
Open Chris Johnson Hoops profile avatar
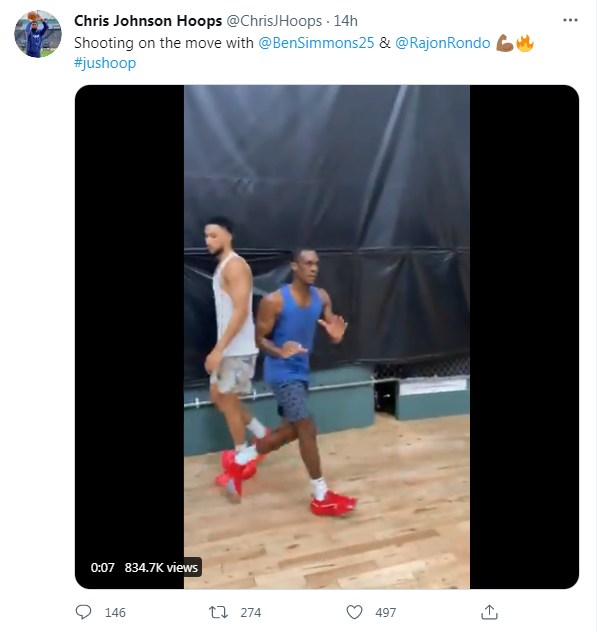click(x=38, y=34)
